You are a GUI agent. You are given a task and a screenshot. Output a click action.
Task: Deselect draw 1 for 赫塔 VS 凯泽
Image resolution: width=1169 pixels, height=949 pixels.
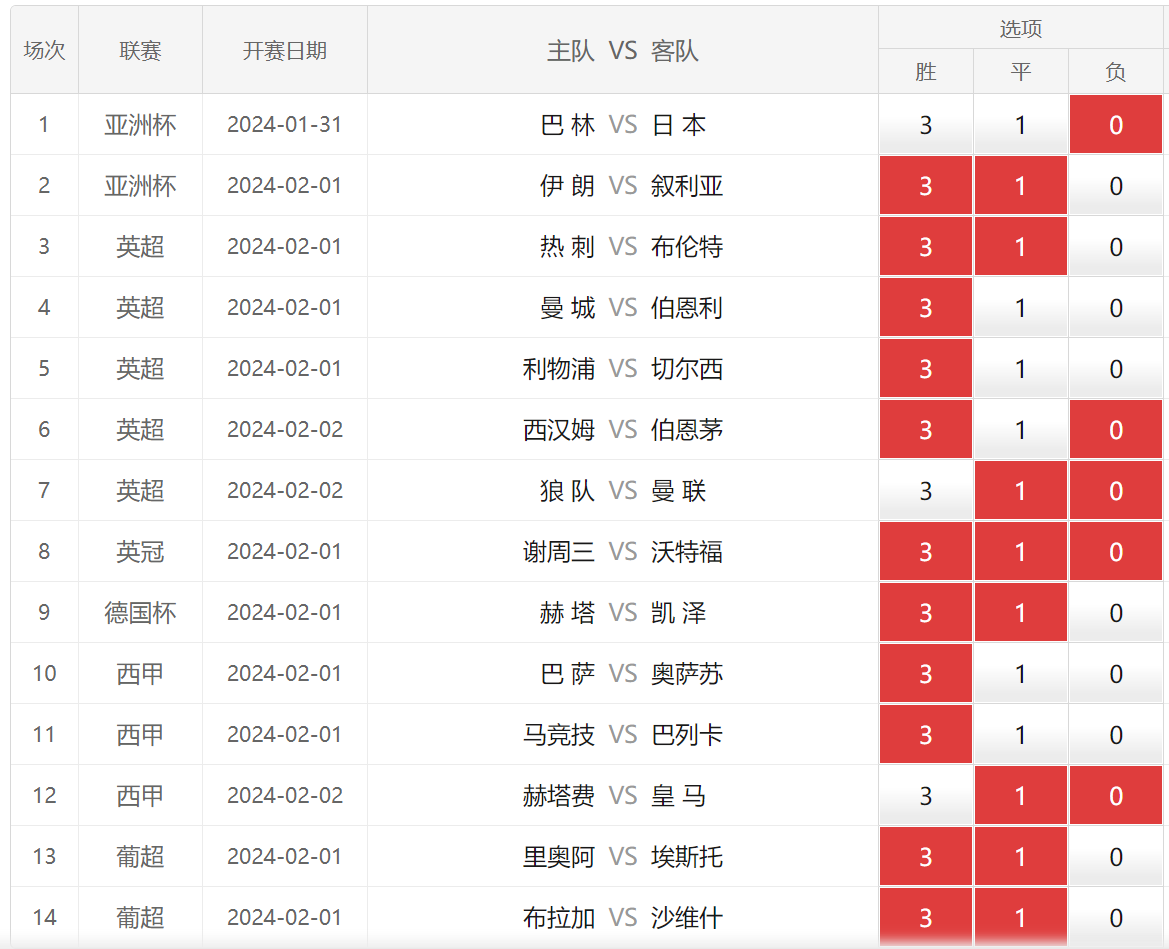(1021, 614)
